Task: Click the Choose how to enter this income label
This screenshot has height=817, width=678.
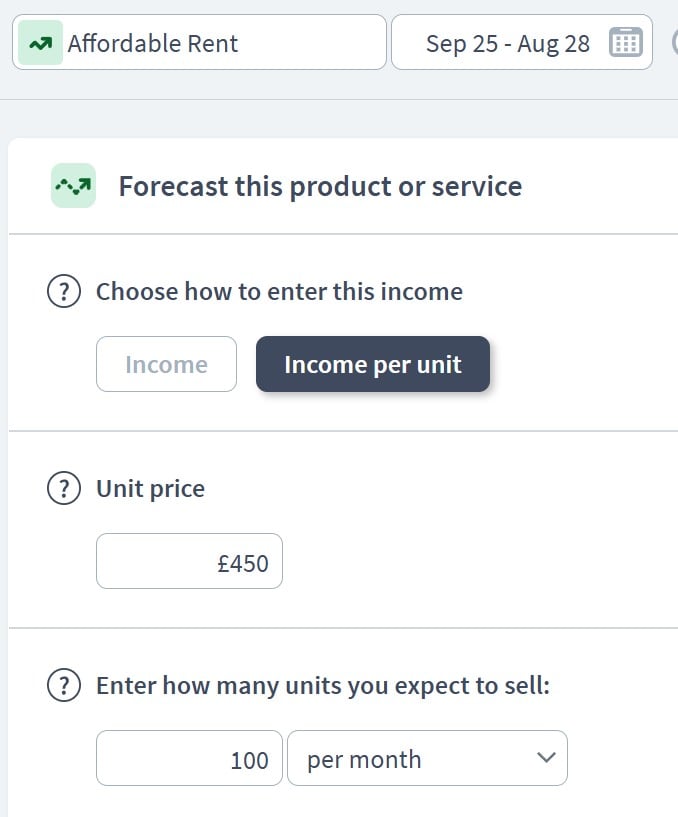Action: (x=279, y=292)
